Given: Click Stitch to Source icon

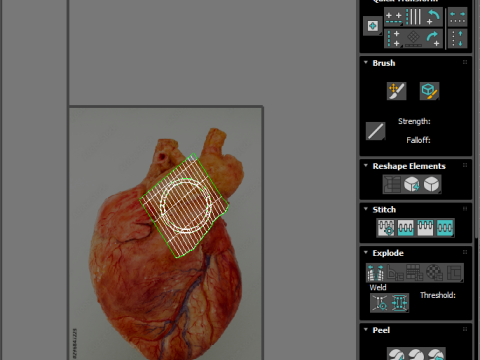Looking at the screenshot, I should pyautogui.click(x=425, y=228).
